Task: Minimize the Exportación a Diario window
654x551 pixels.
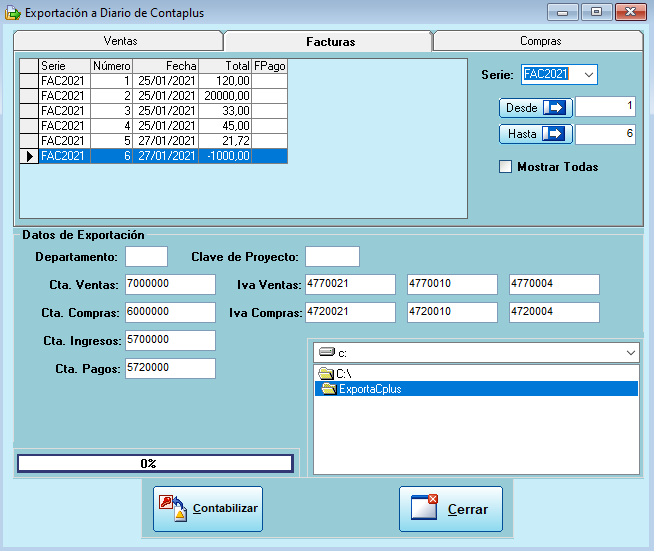Action: point(562,13)
